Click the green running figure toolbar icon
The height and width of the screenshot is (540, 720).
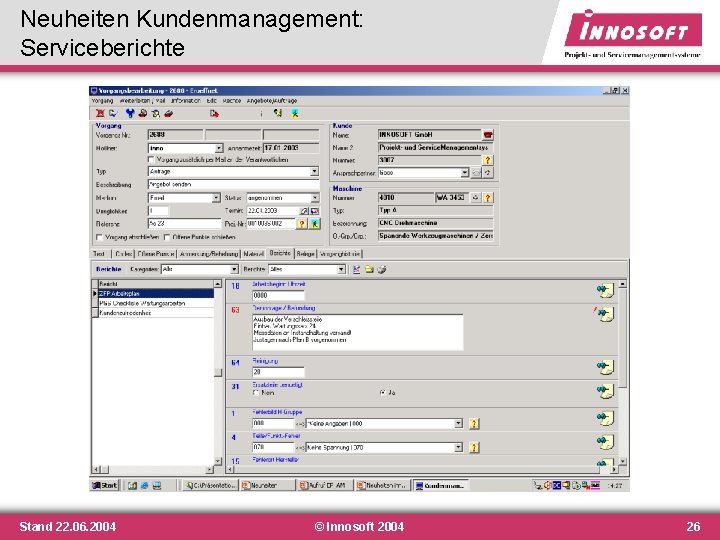(295, 113)
